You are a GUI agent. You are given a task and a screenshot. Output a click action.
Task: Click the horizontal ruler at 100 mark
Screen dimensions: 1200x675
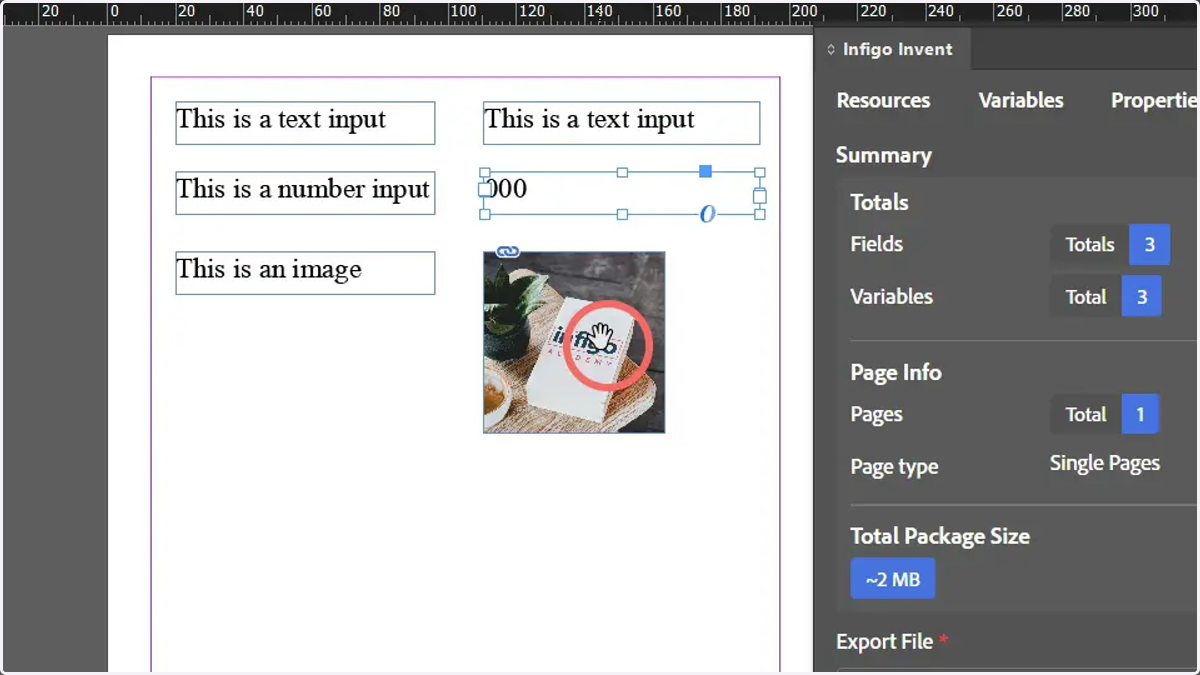click(463, 12)
